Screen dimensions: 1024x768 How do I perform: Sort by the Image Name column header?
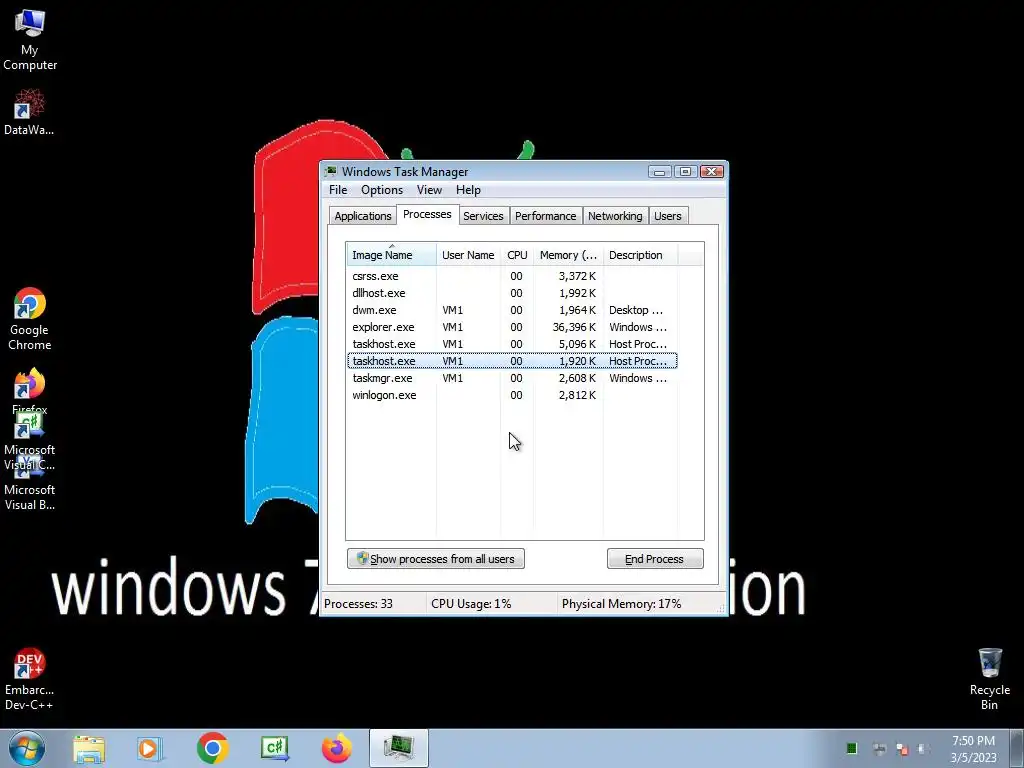(391, 255)
